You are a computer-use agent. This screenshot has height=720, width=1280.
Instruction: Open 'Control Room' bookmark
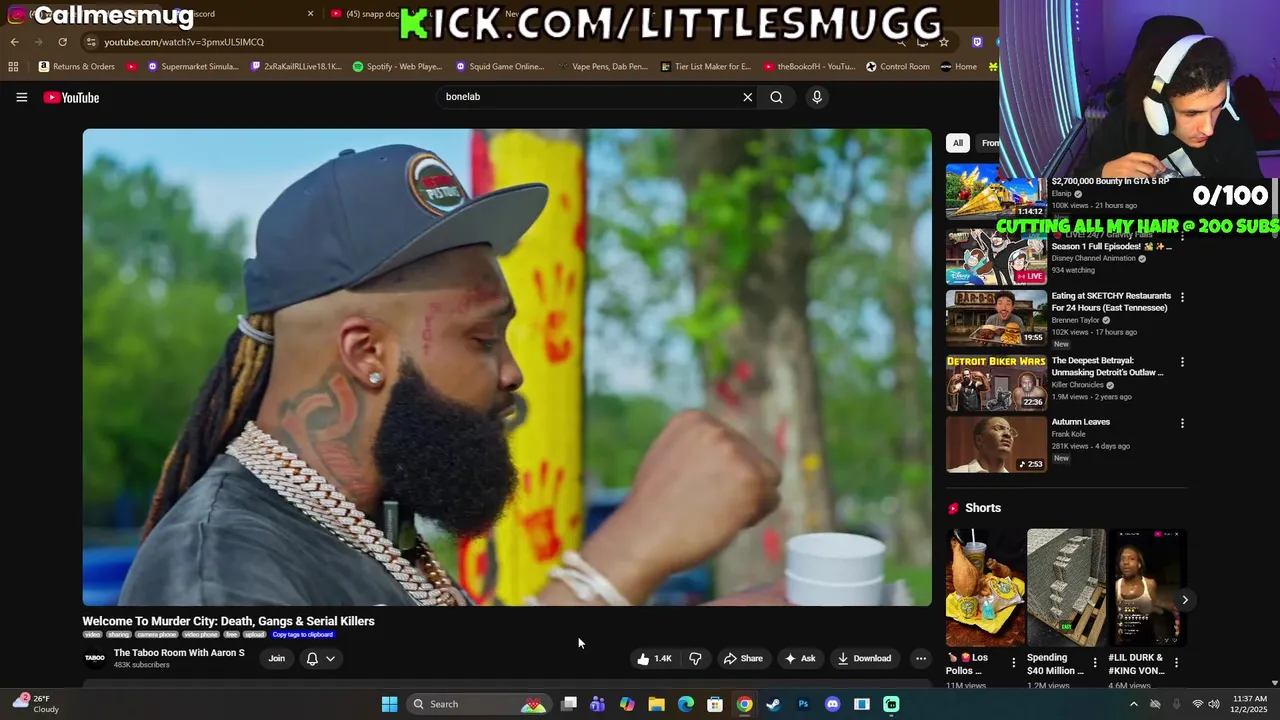point(898,67)
